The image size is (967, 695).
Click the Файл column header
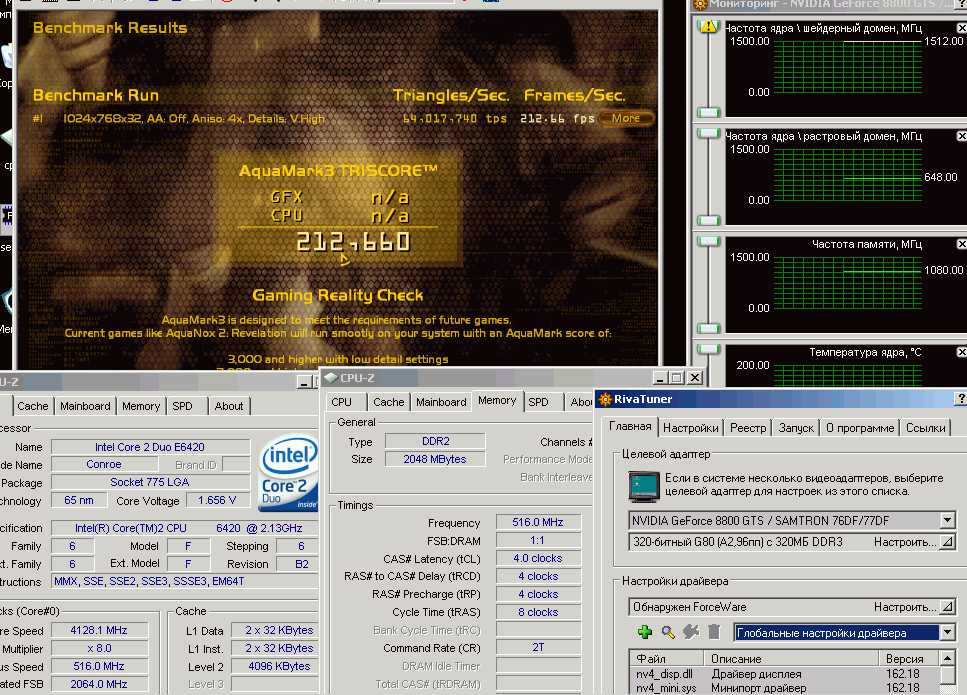point(667,659)
